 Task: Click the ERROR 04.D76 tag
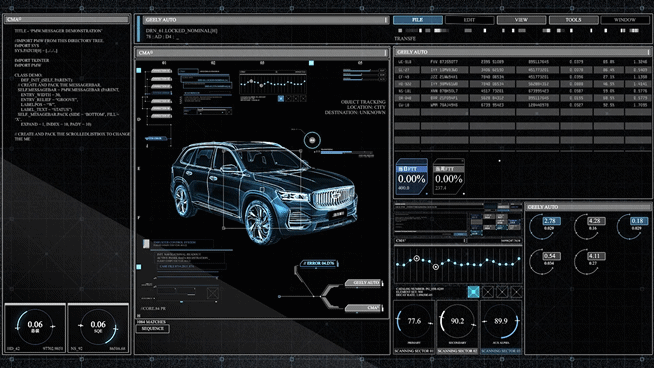pos(319,263)
